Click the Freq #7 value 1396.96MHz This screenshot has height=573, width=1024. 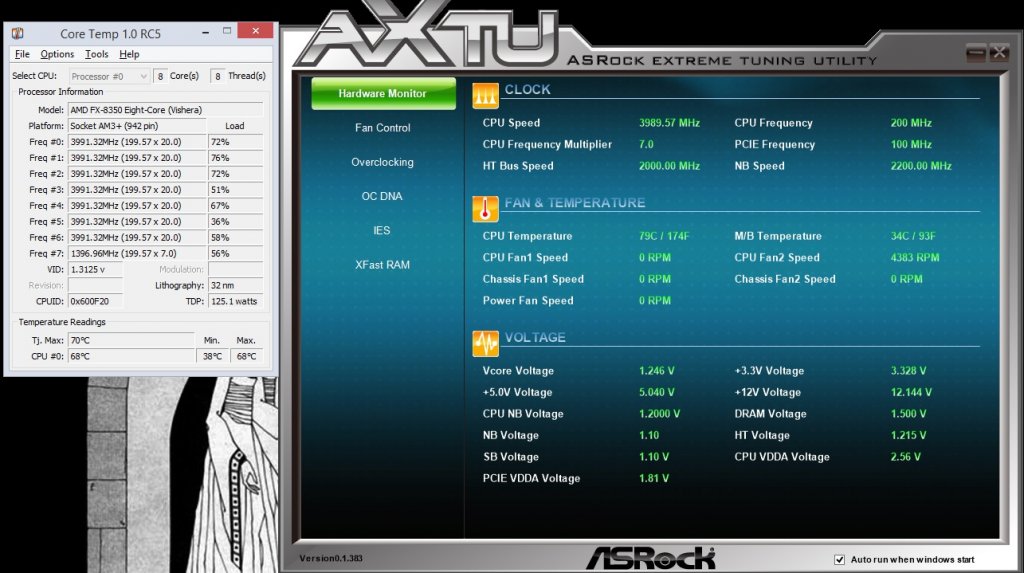137,254
